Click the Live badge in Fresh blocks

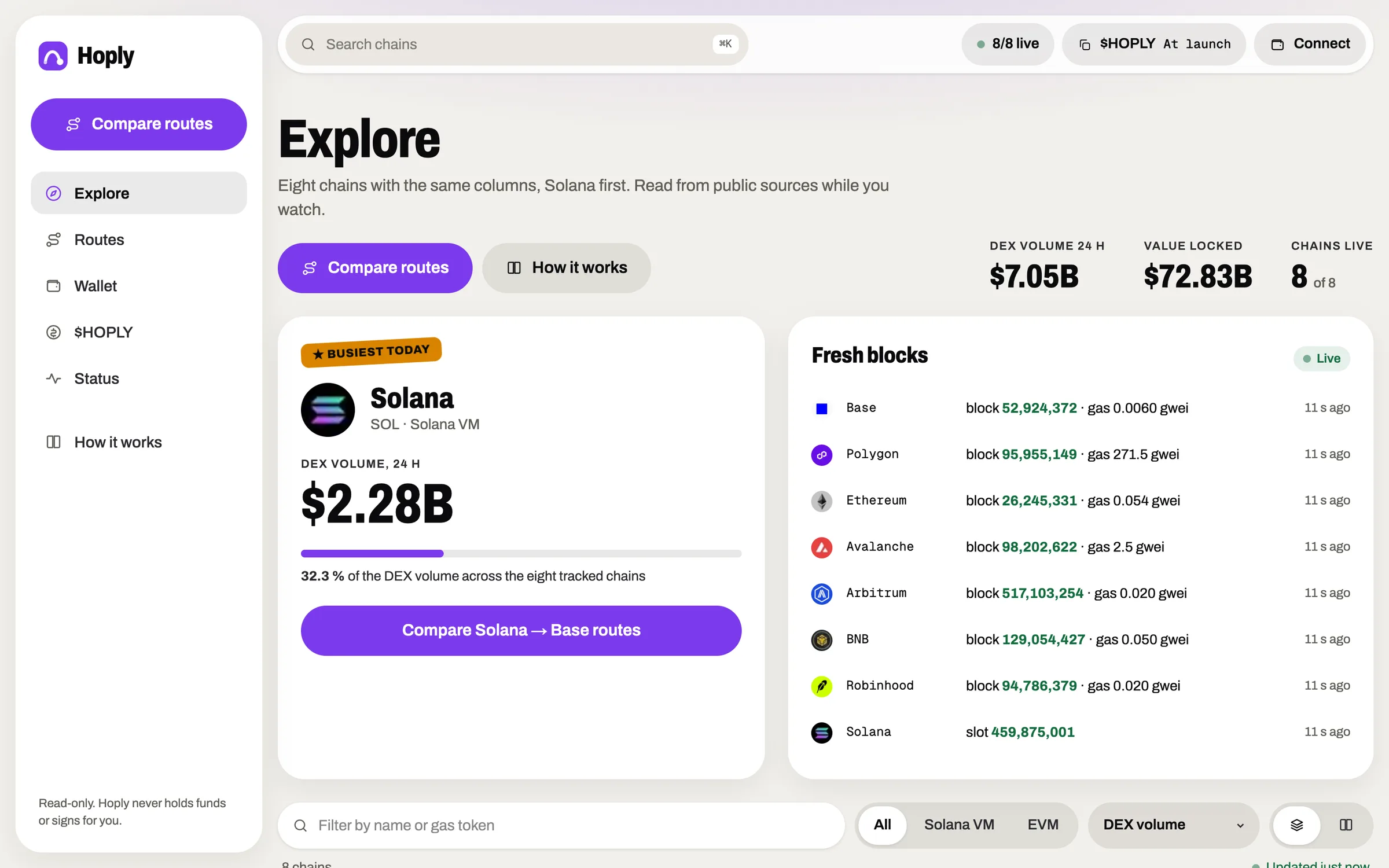[x=1322, y=359]
